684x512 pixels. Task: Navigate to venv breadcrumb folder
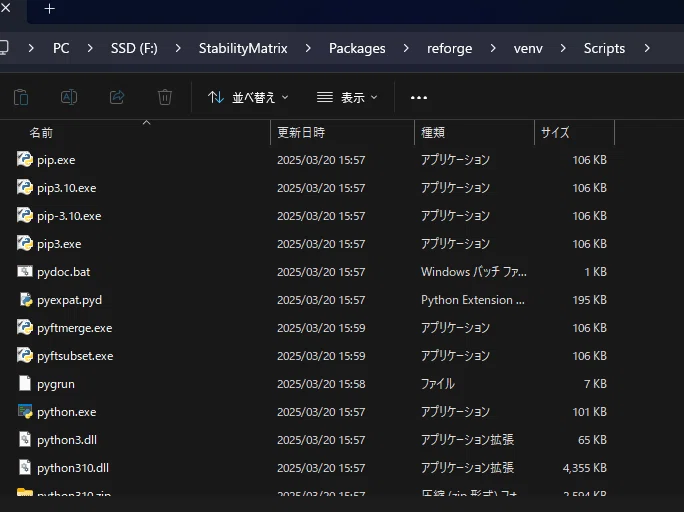coord(528,48)
